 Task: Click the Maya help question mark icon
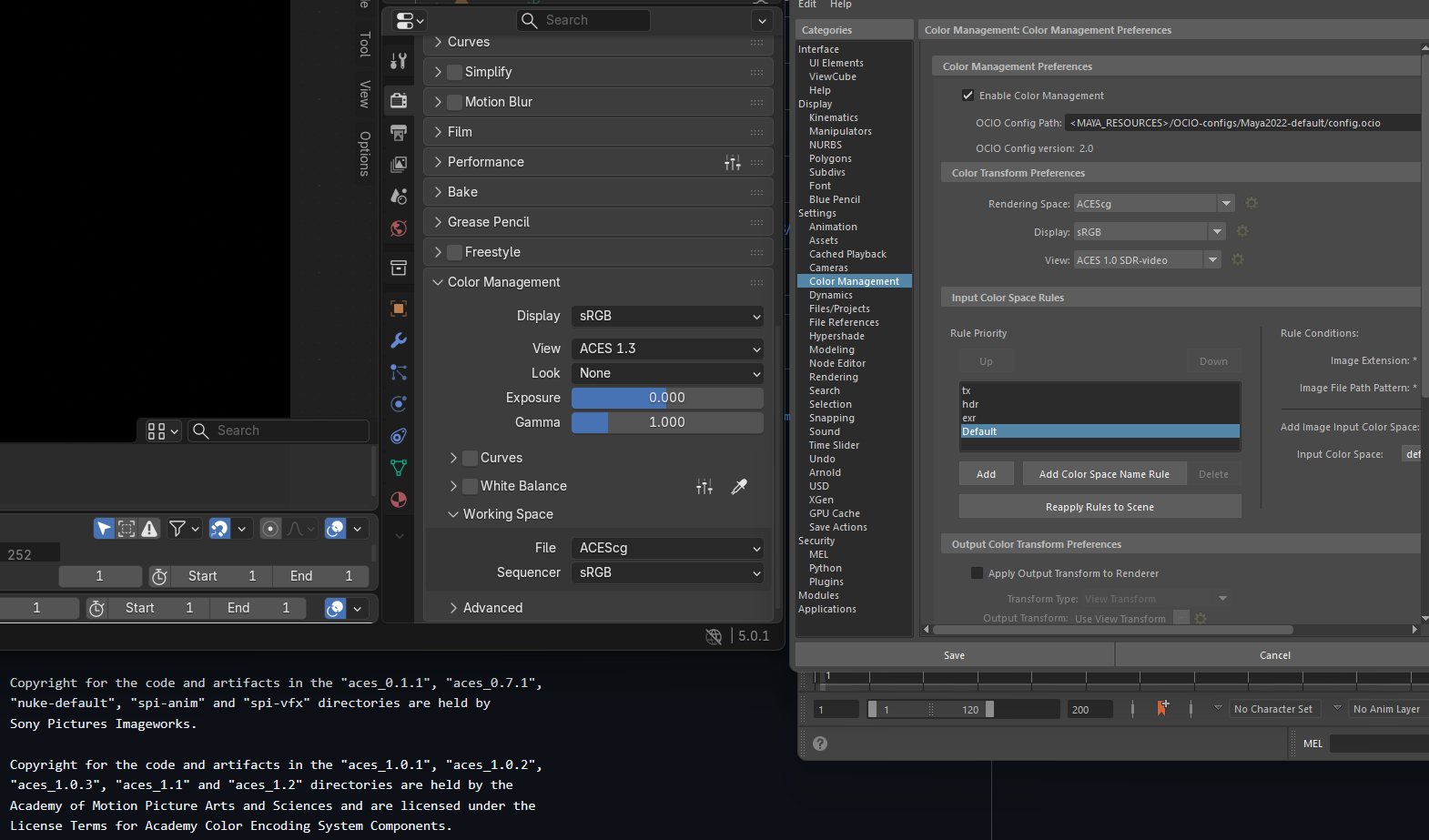pyautogui.click(x=820, y=744)
